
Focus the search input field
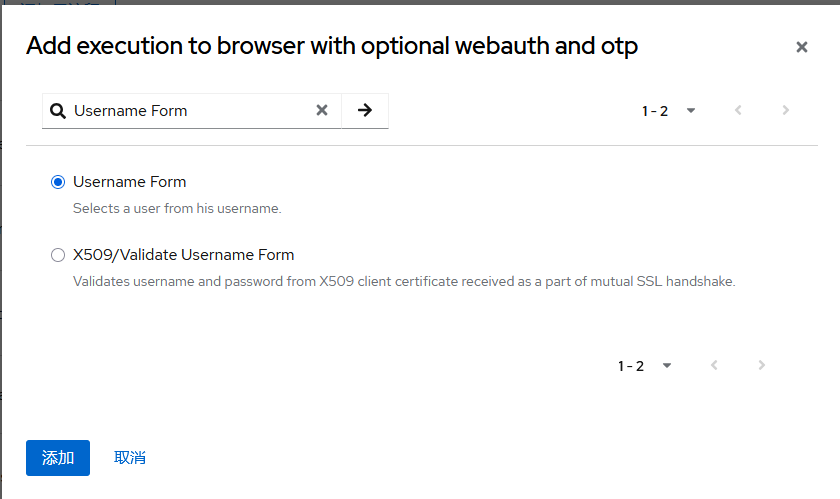190,111
